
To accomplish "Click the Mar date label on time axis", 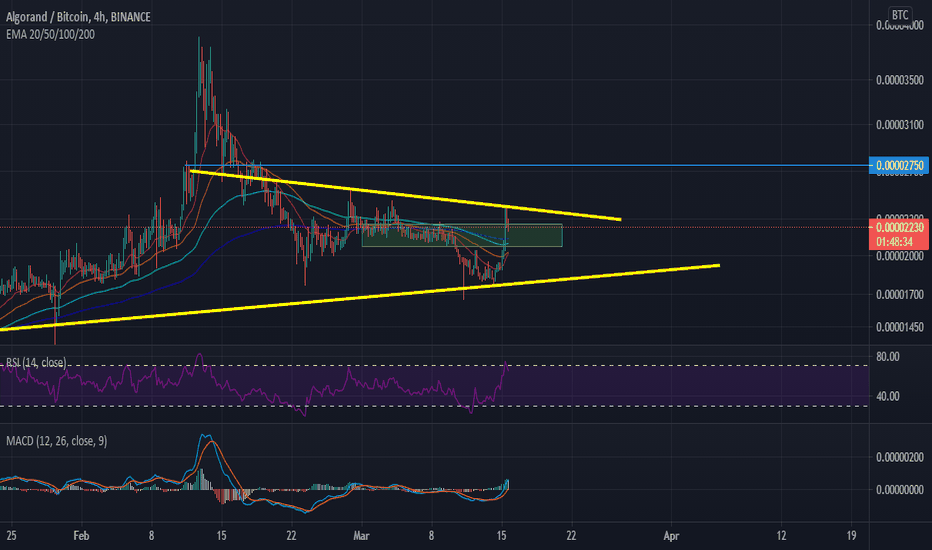I will point(361,536).
